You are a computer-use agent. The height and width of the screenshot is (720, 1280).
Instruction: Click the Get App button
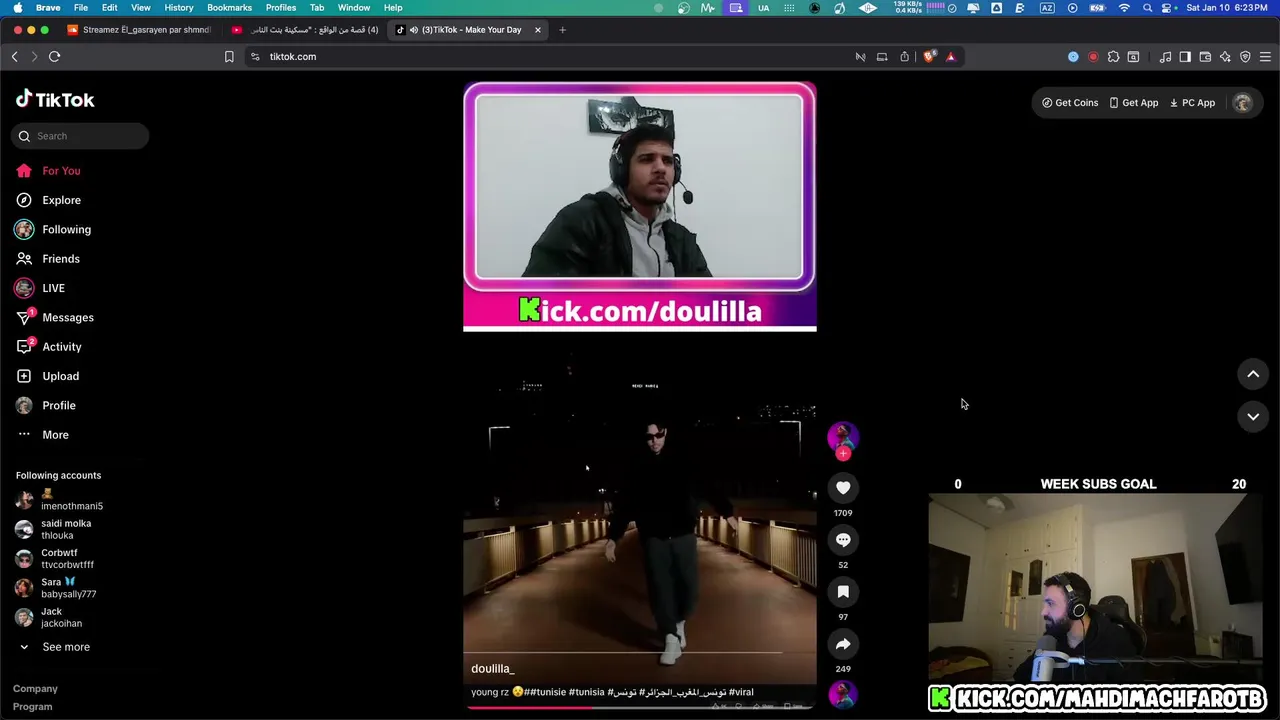(x=1134, y=103)
